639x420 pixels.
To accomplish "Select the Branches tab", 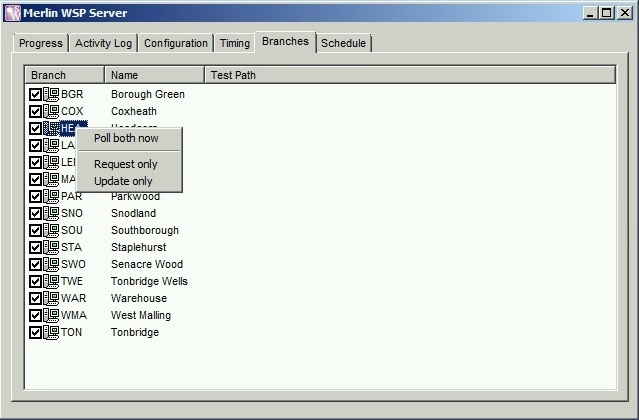I will [285, 42].
